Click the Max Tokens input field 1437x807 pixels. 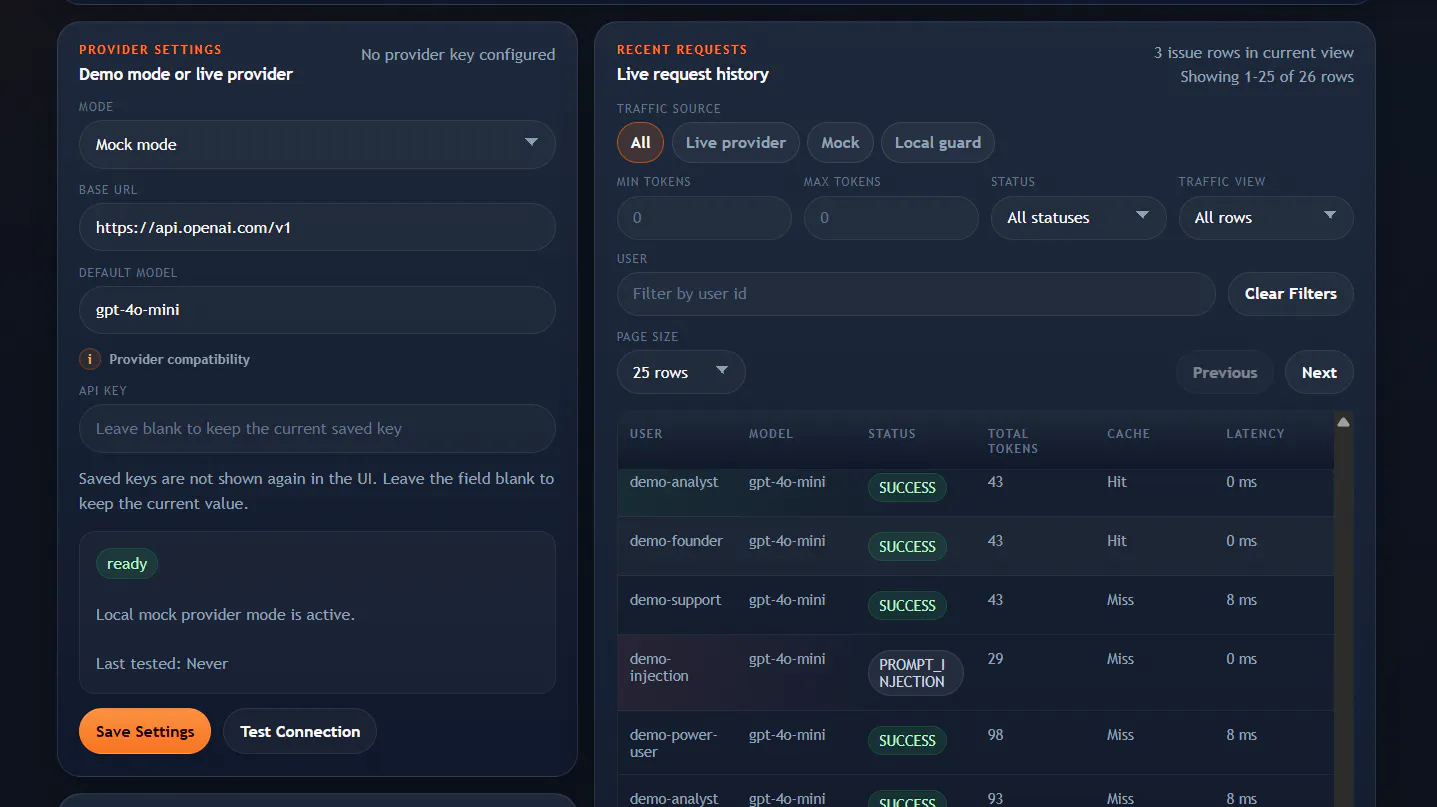pos(891,217)
